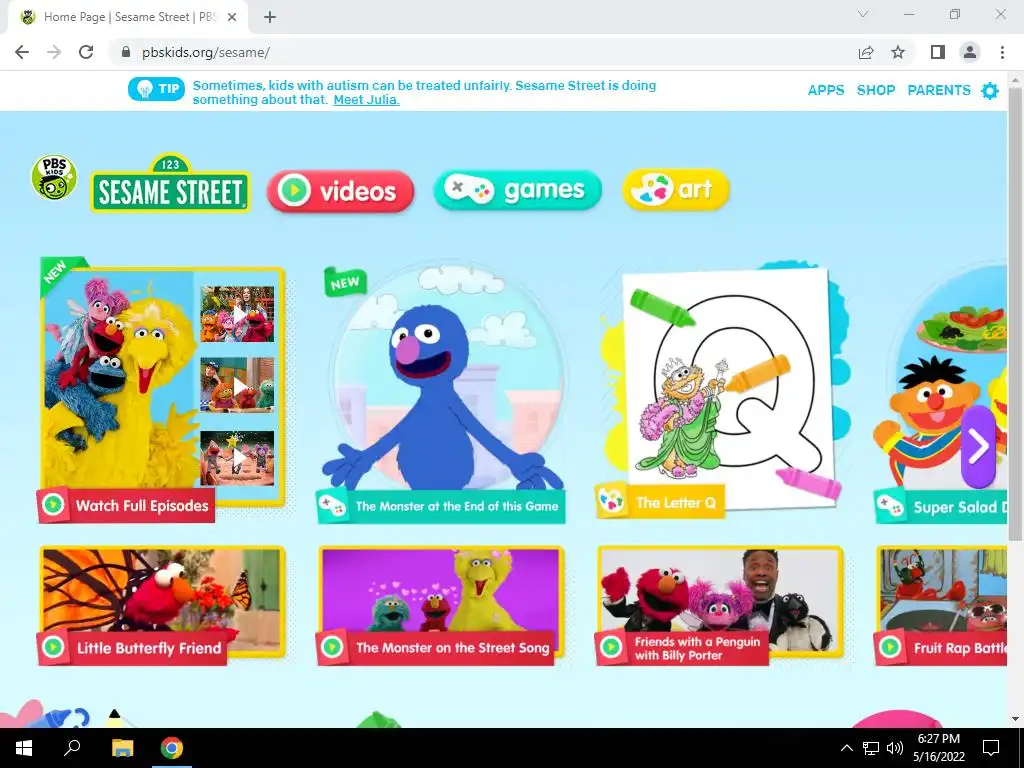This screenshot has width=1024, height=768.
Task: Go back in browser history
Action: (x=22, y=52)
